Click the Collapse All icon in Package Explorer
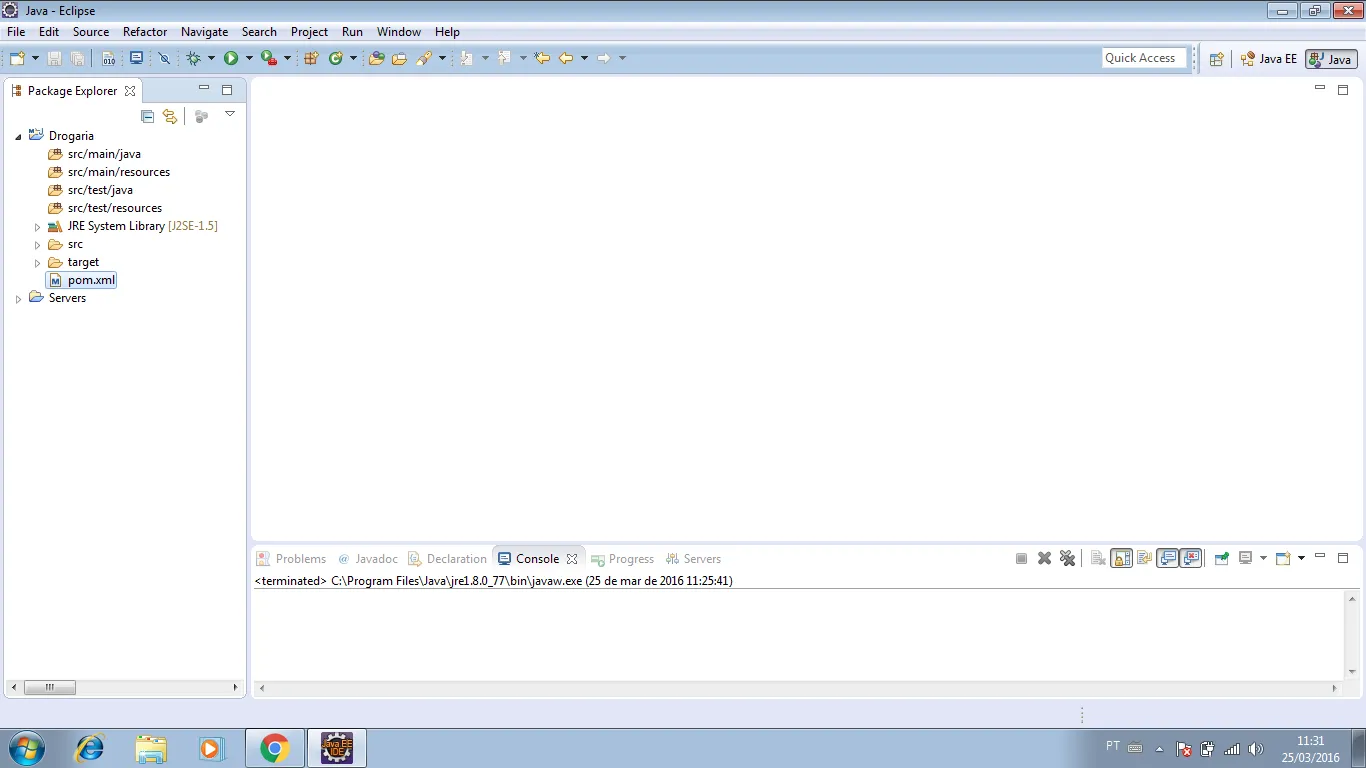Screen dimensions: 1366x768 click(148, 116)
